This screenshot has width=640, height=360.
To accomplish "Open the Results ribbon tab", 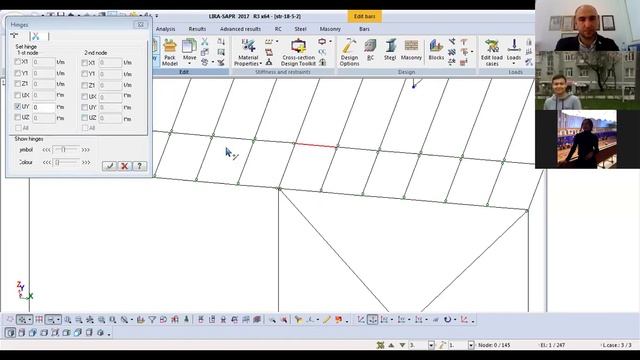I will tap(197, 29).
